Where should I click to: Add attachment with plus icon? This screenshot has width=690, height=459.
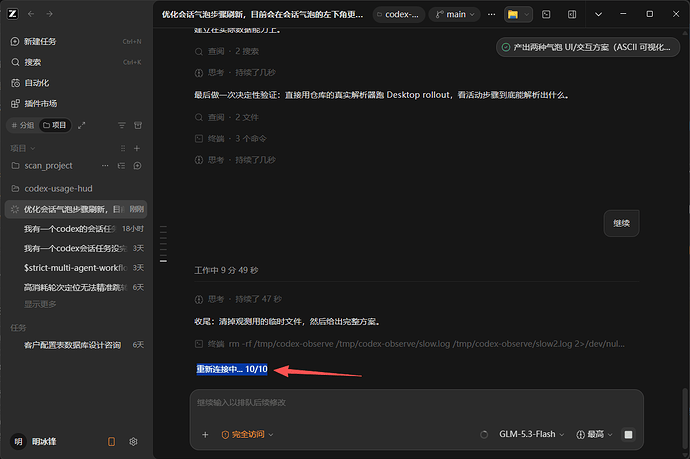[x=205, y=435]
